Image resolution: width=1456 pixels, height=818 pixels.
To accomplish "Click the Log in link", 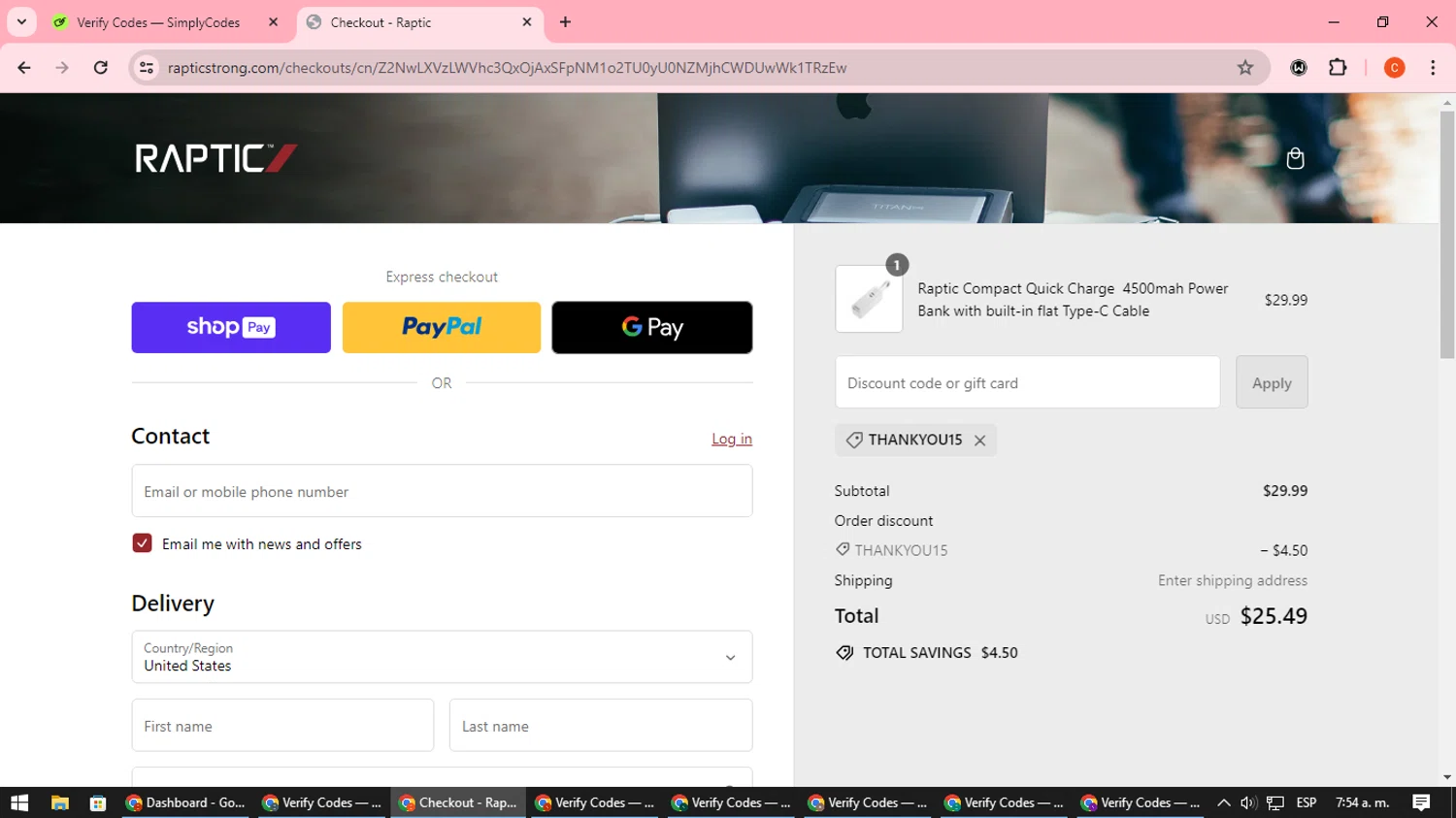I will pyautogui.click(x=732, y=439).
